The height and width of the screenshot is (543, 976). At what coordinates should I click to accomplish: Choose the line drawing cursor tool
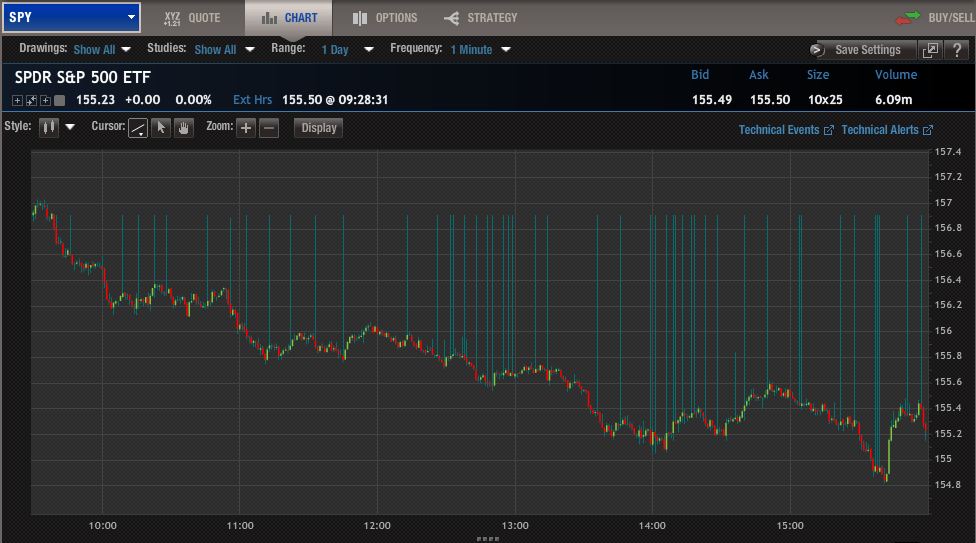pyautogui.click(x=138, y=128)
